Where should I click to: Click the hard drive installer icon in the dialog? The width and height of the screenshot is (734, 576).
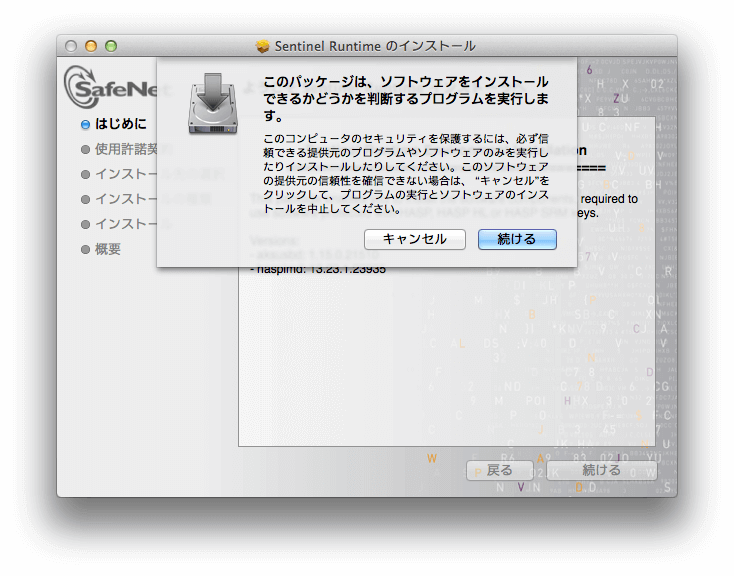coord(213,104)
